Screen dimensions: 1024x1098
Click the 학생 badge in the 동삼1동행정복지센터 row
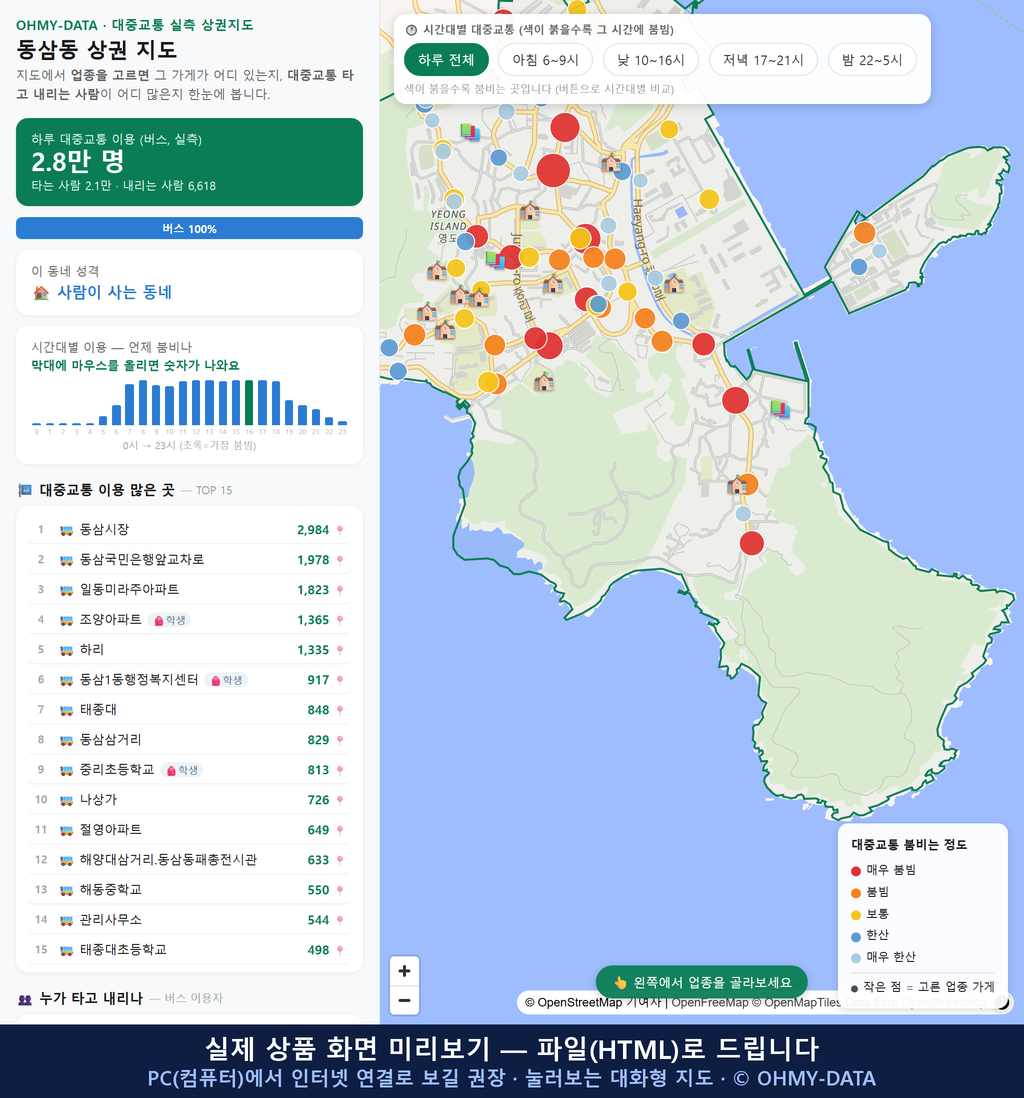coord(228,681)
